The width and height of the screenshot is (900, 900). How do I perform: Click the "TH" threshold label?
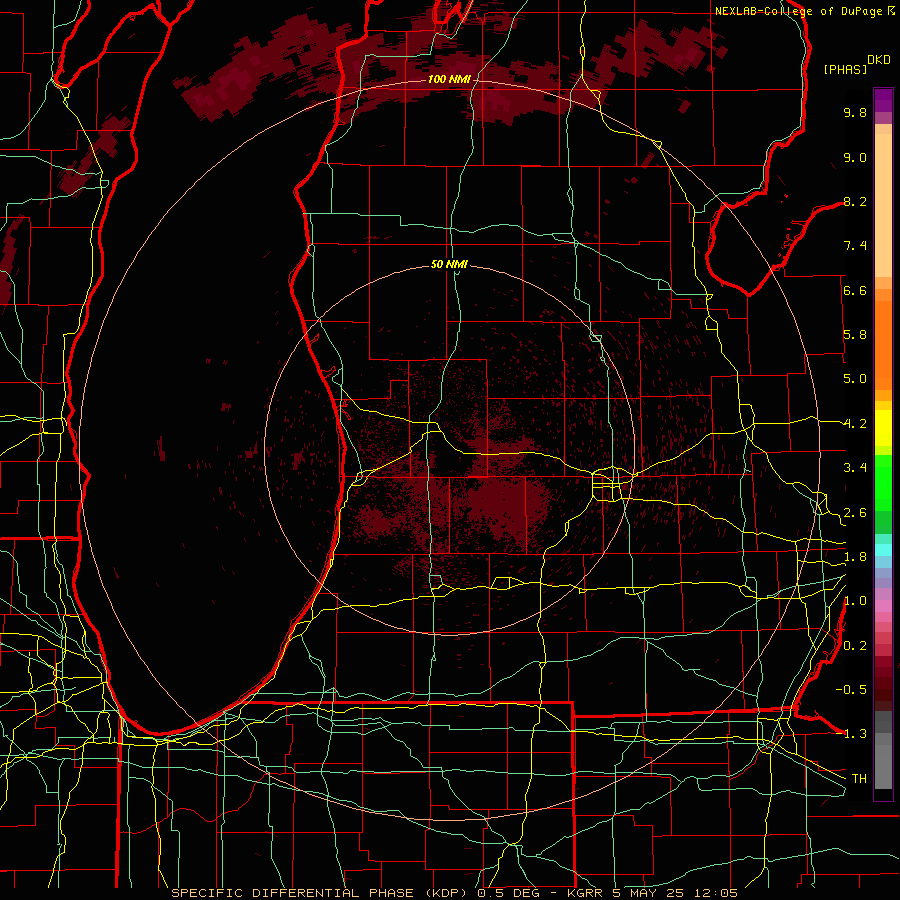coord(859,779)
